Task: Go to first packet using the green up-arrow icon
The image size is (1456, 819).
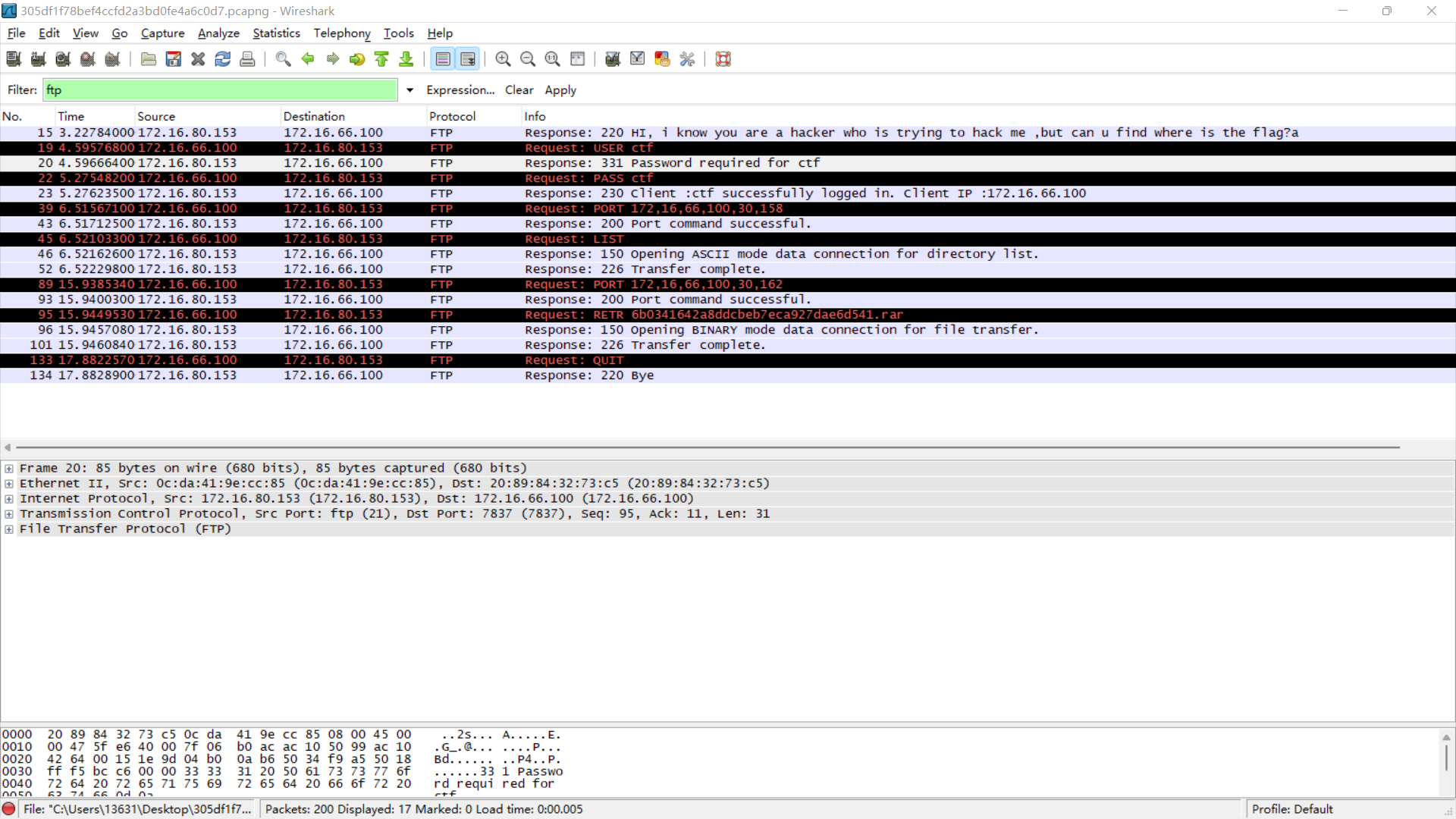Action: [x=381, y=59]
